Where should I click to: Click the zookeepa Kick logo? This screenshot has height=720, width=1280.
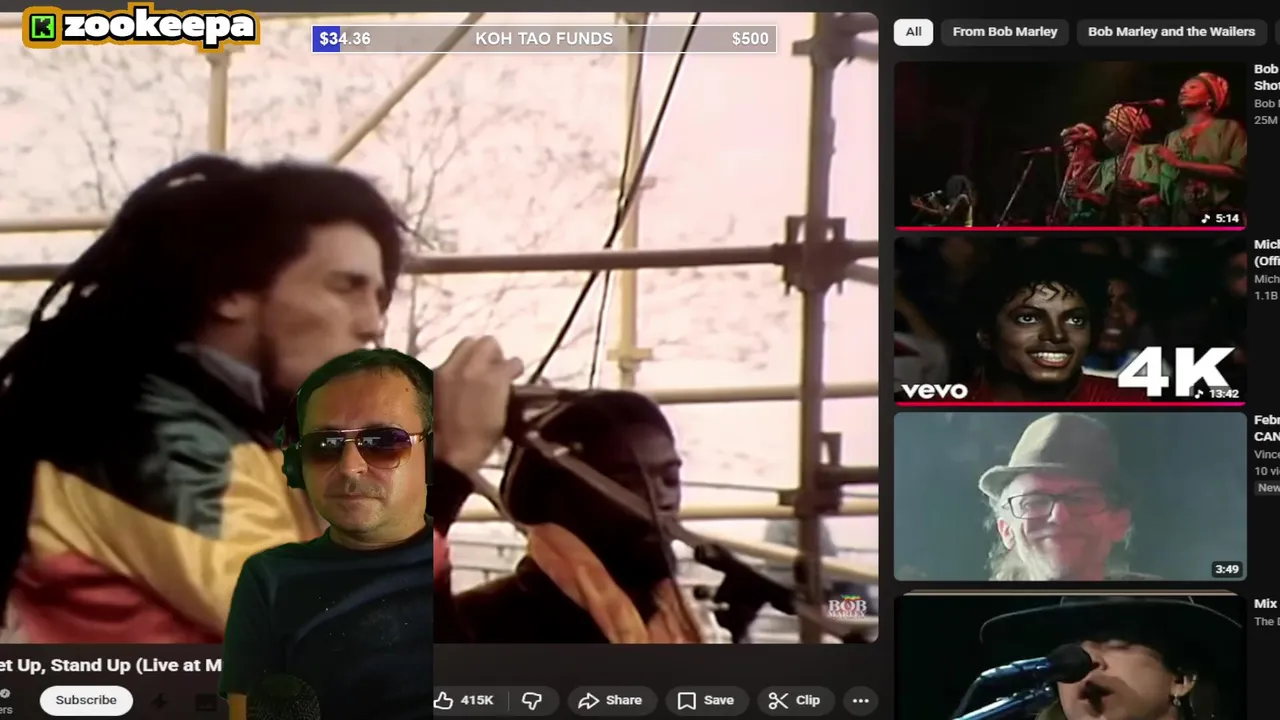[141, 26]
